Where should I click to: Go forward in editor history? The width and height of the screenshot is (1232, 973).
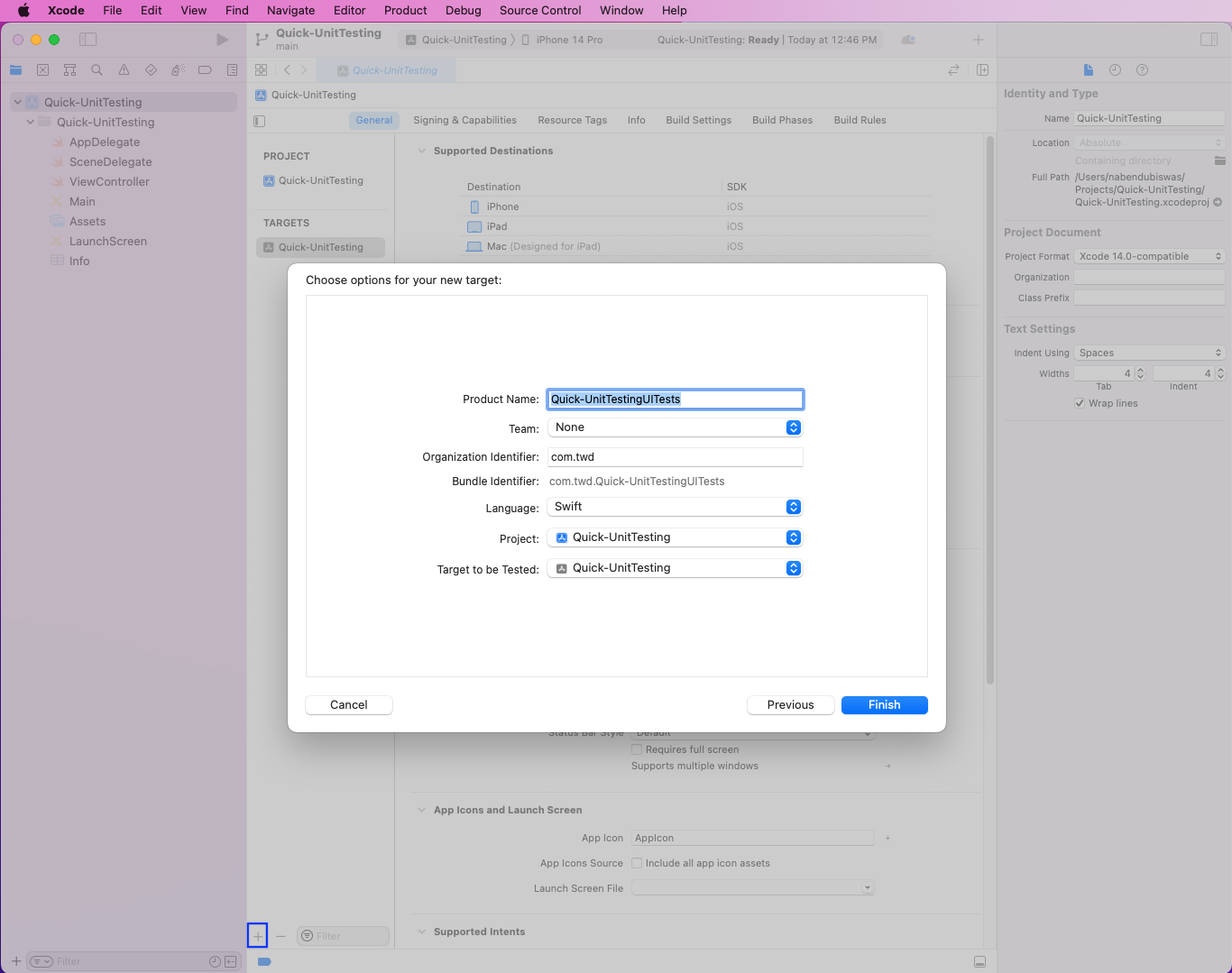(304, 70)
